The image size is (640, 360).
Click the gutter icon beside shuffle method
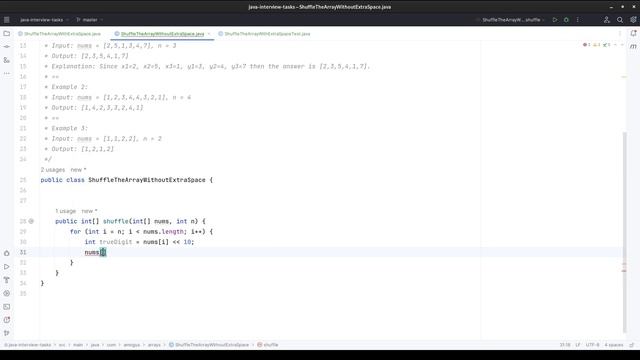click(x=31, y=221)
